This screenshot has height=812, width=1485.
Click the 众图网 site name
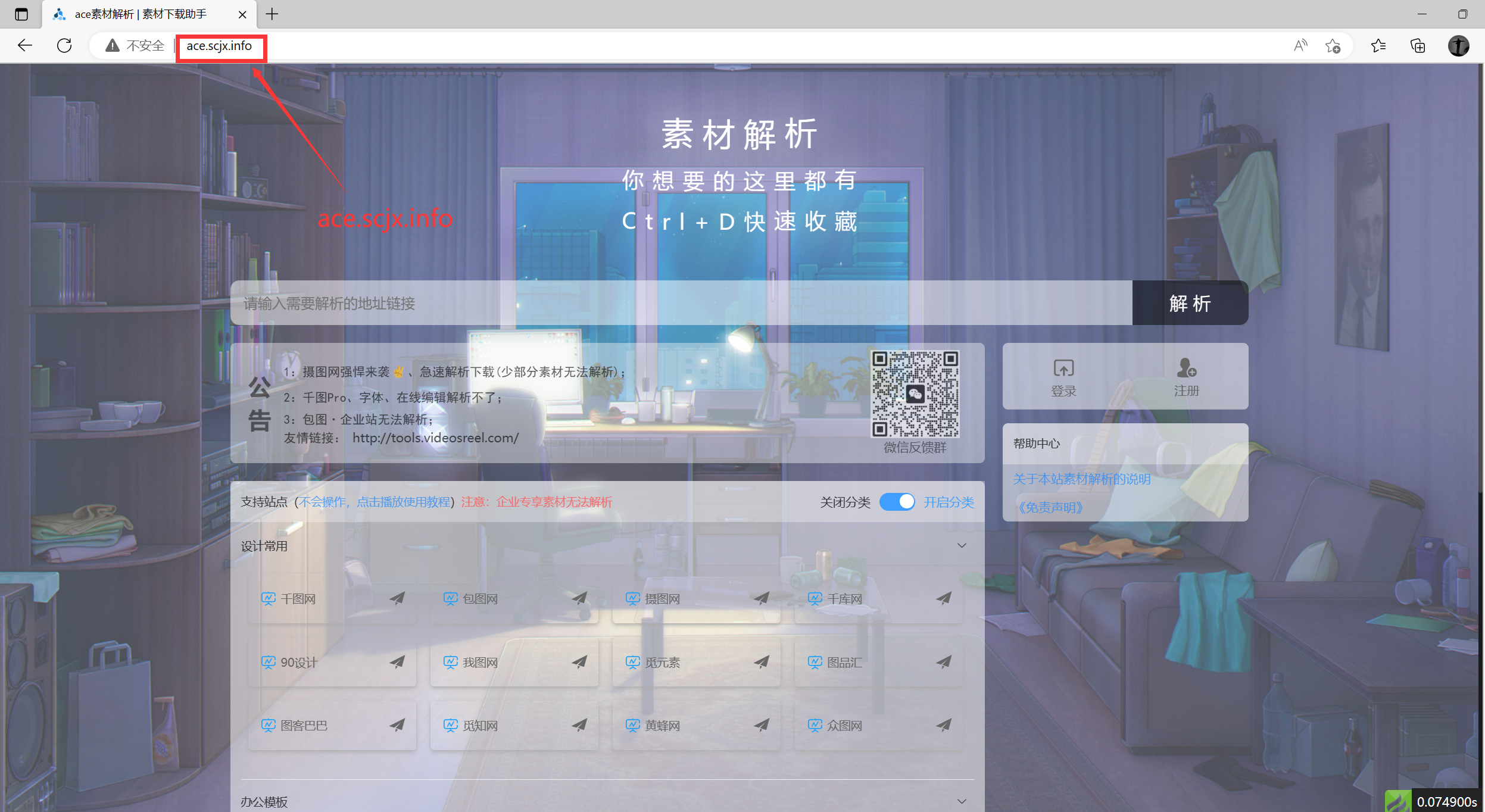pyautogui.click(x=844, y=726)
